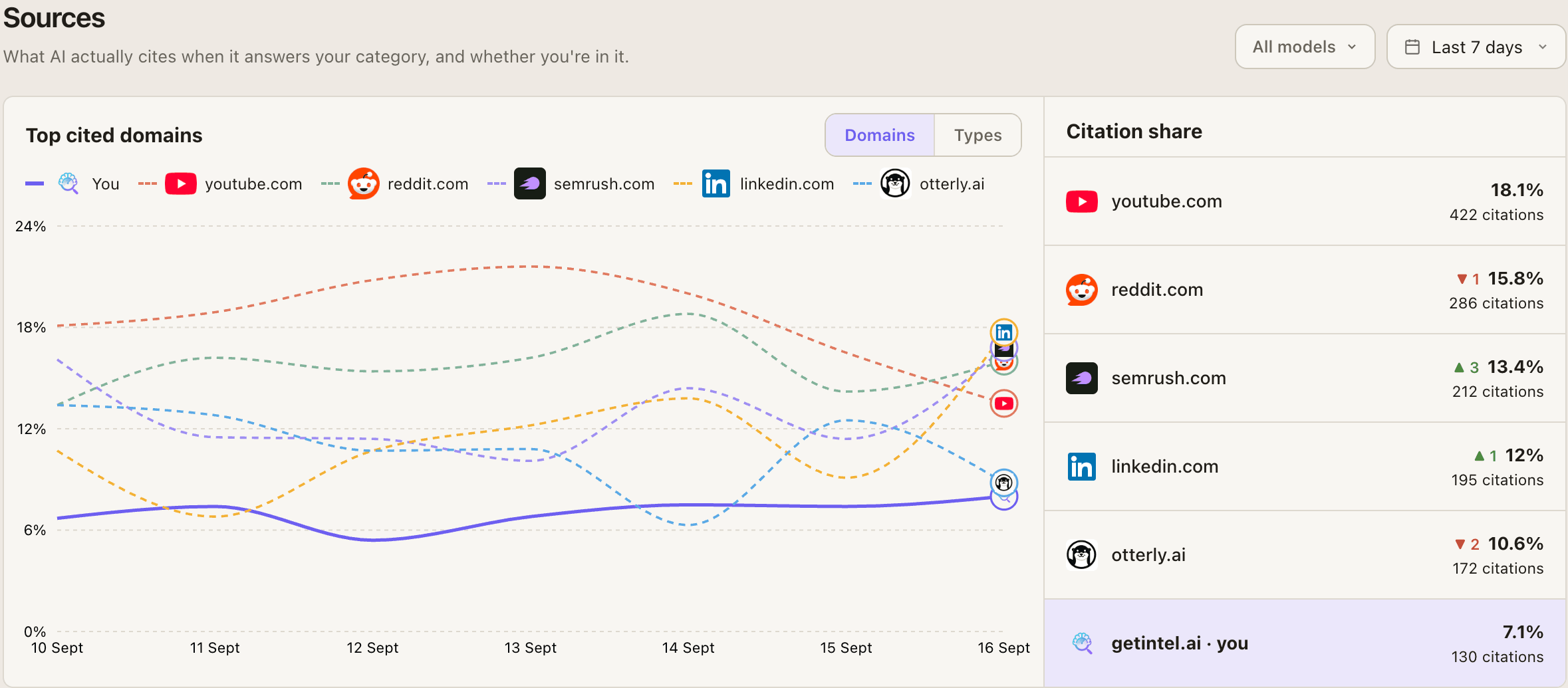Open the Last 7 days date range dropdown
This screenshot has width=1568, height=688.
pyautogui.click(x=1476, y=47)
